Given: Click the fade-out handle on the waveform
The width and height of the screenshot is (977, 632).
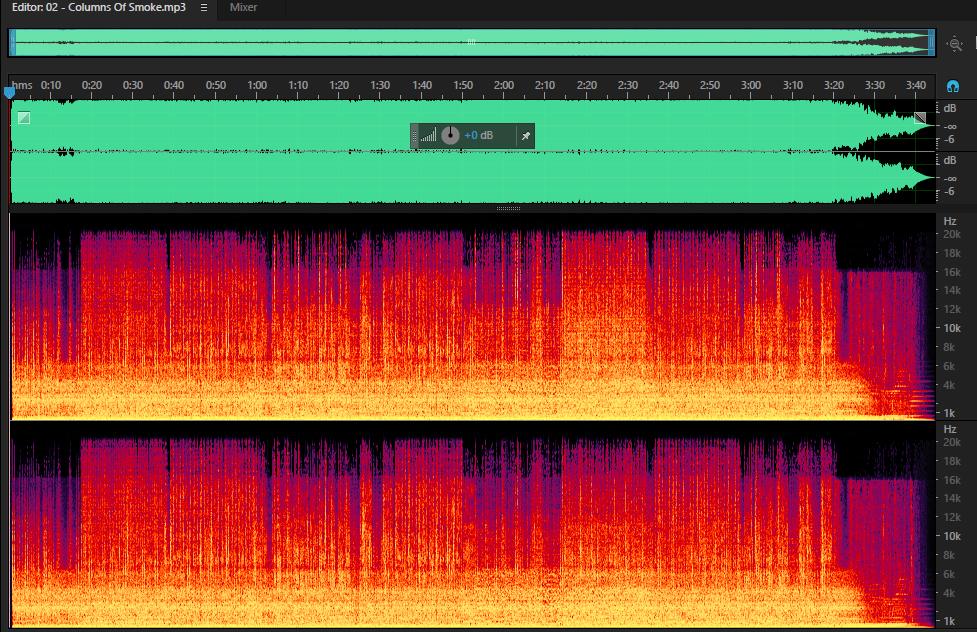Looking at the screenshot, I should point(920,117).
